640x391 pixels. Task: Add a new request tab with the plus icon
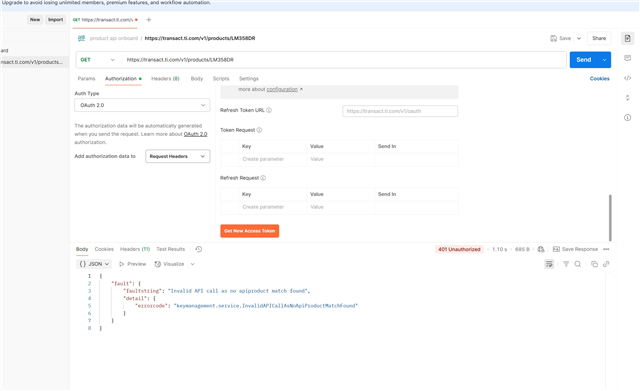149,20
